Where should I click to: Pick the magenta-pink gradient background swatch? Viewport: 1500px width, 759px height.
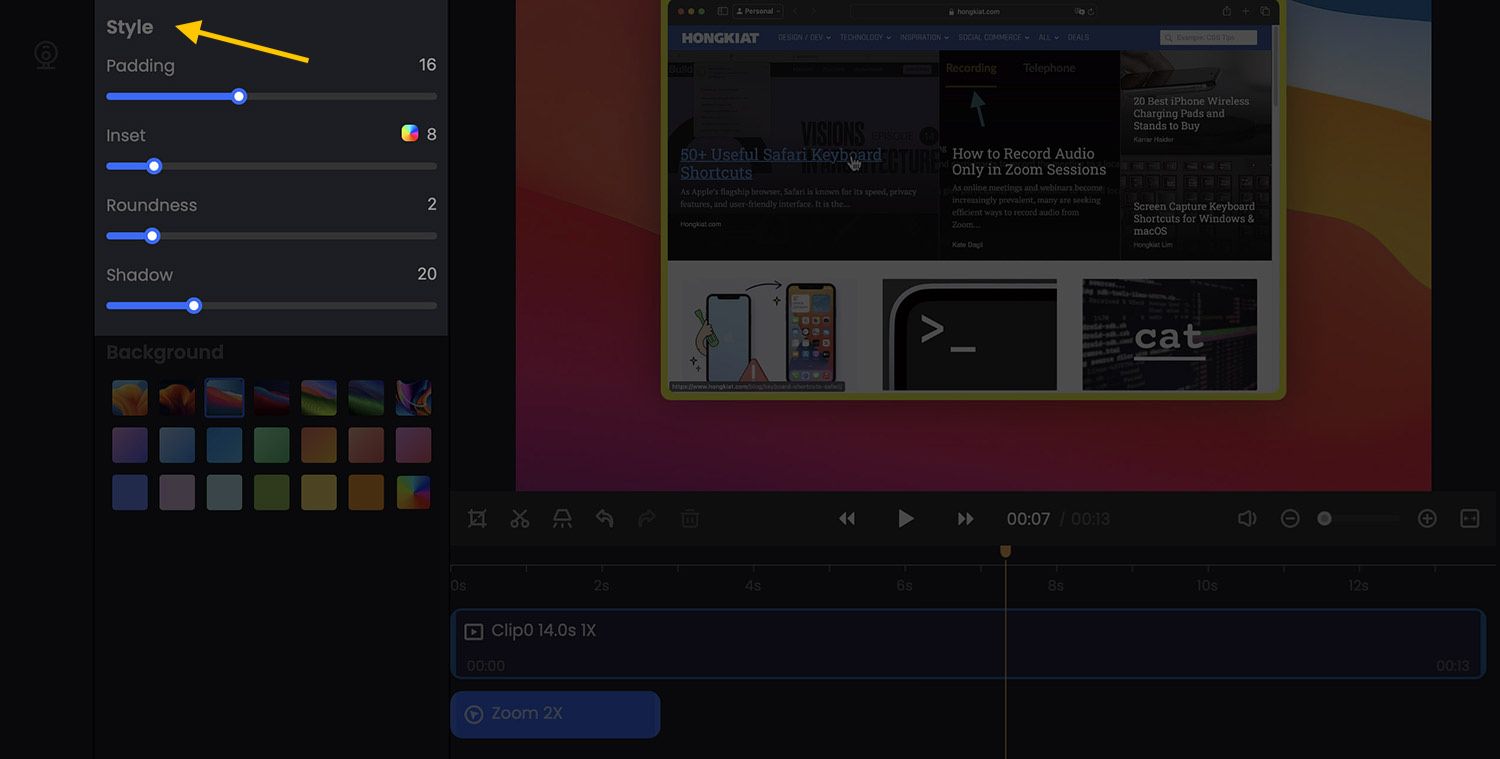pos(413,445)
